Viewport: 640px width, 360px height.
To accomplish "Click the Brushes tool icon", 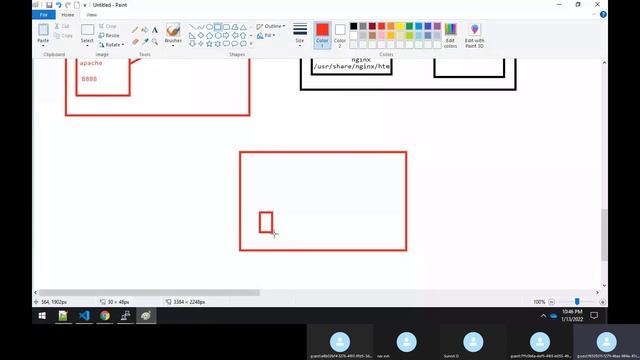I will tap(173, 30).
